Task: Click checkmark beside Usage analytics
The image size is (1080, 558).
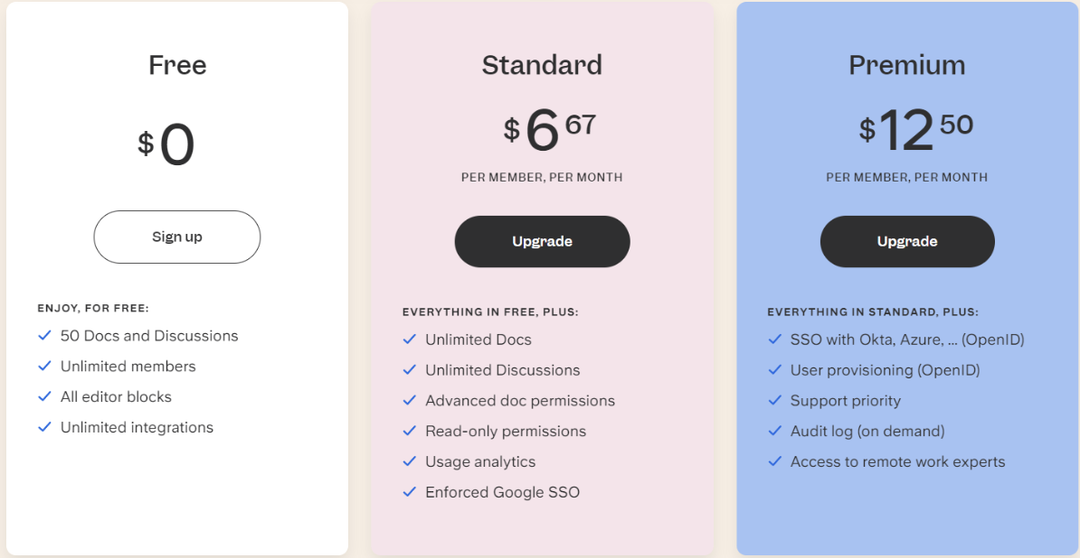Action: (x=410, y=462)
